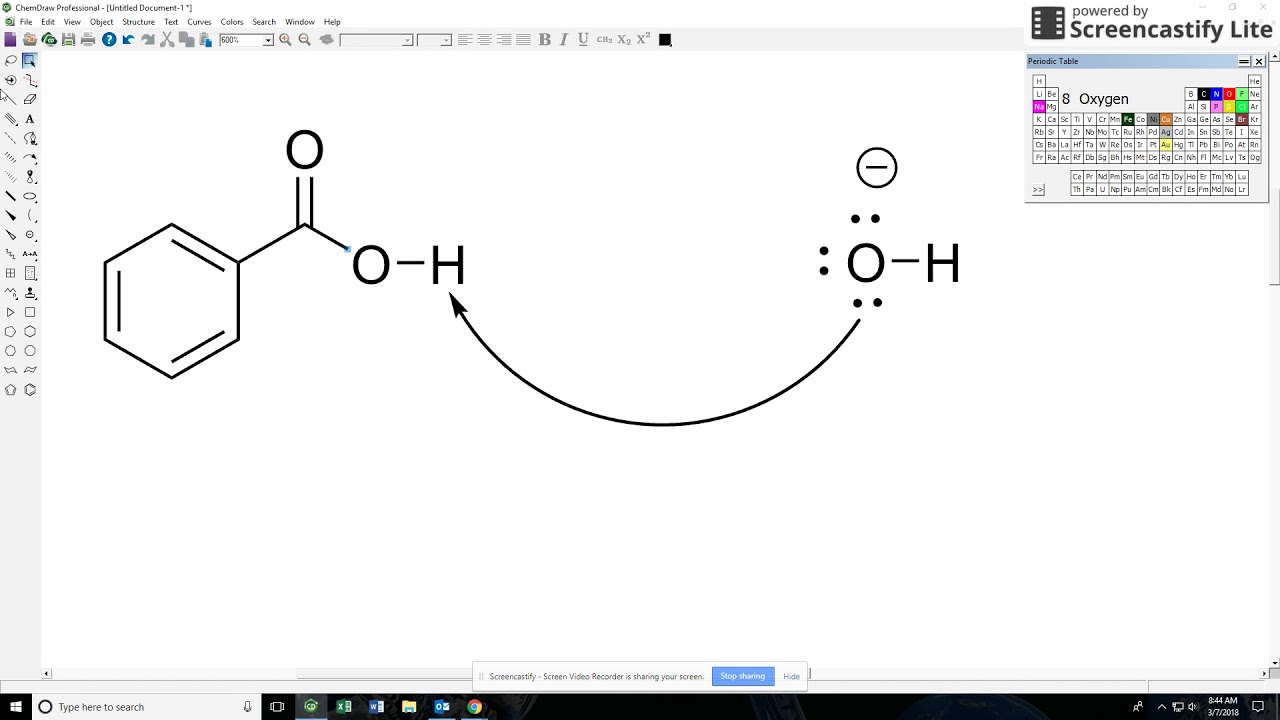Toggle Bold text formatting

(544, 39)
